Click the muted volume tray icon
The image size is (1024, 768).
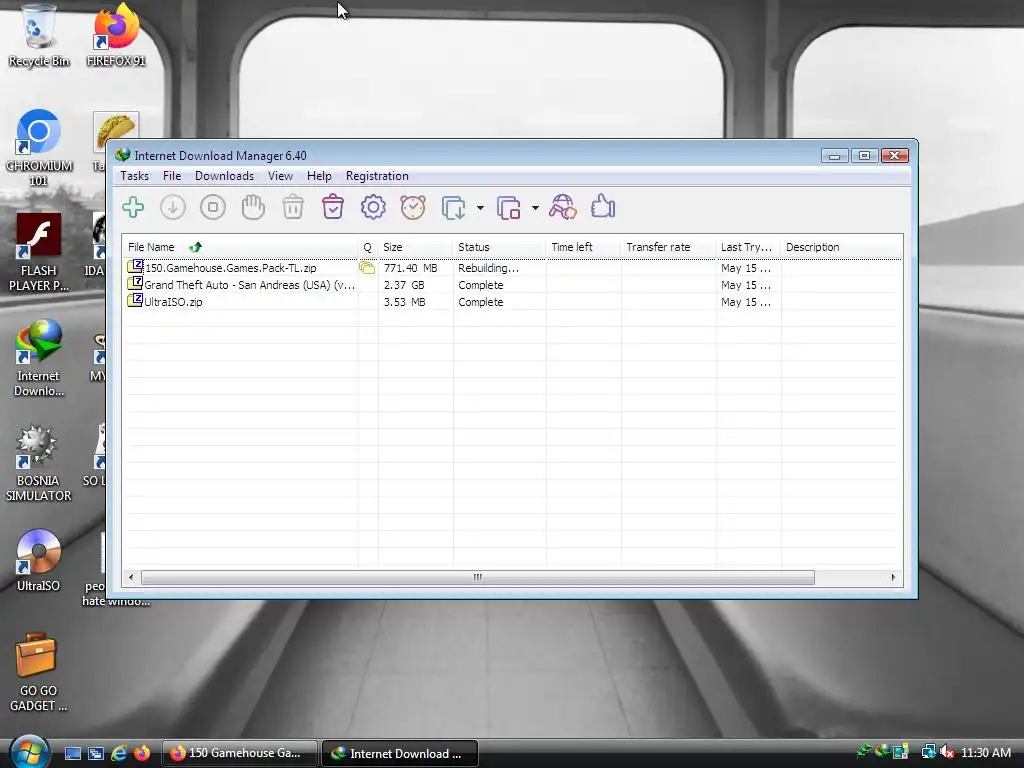point(947,752)
